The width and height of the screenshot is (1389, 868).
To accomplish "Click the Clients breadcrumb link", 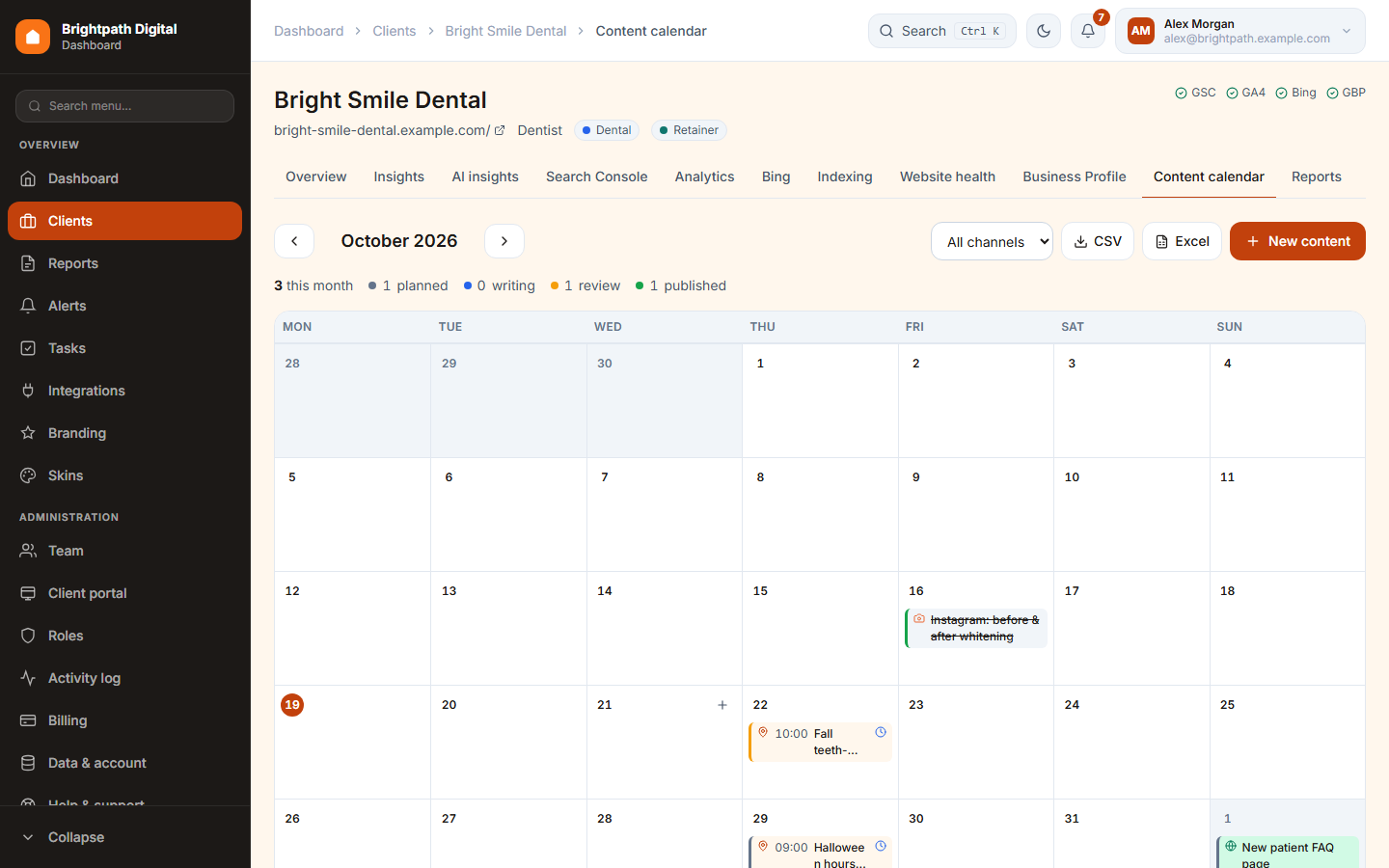I will tap(395, 31).
